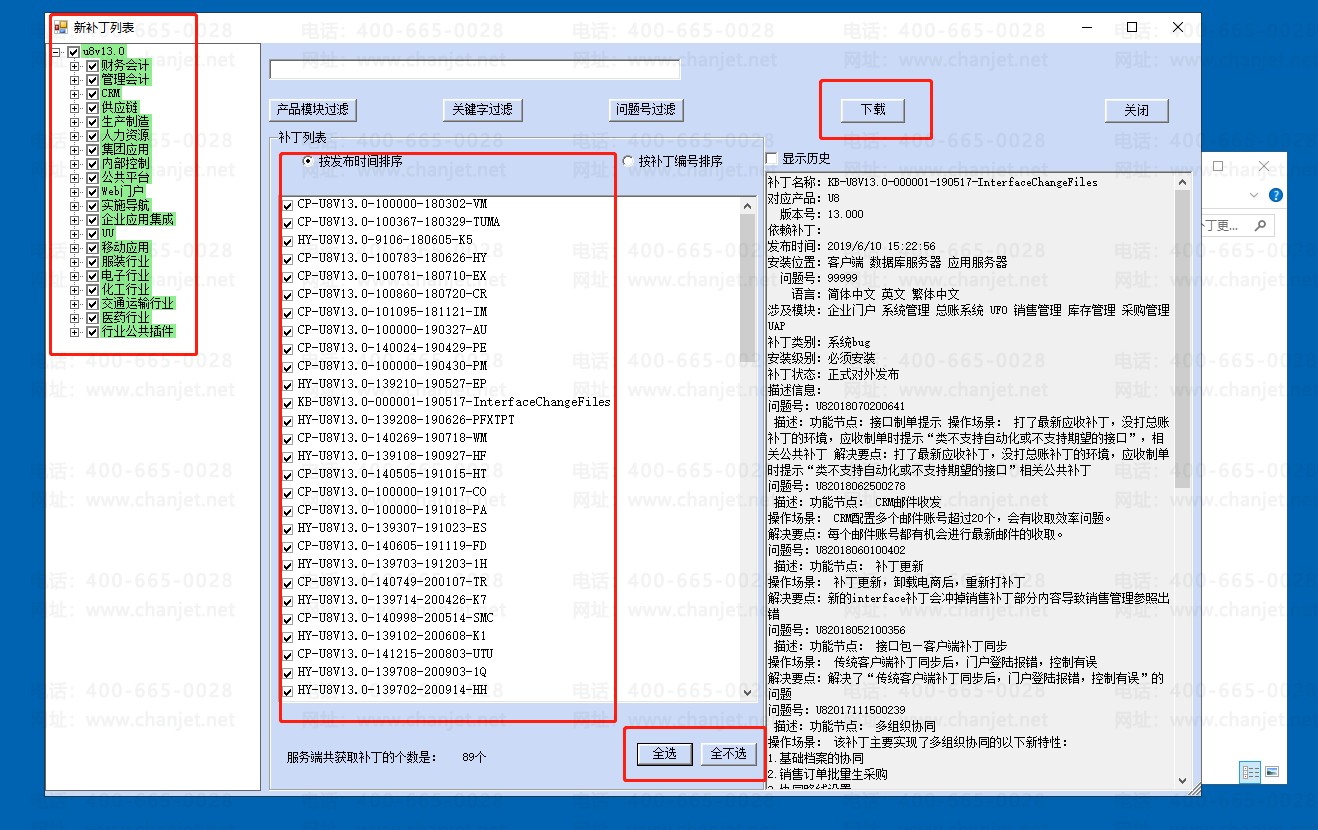This screenshot has width=1318, height=830.
Task: Expand the 集团应用 tree node
Action: (x=75, y=150)
